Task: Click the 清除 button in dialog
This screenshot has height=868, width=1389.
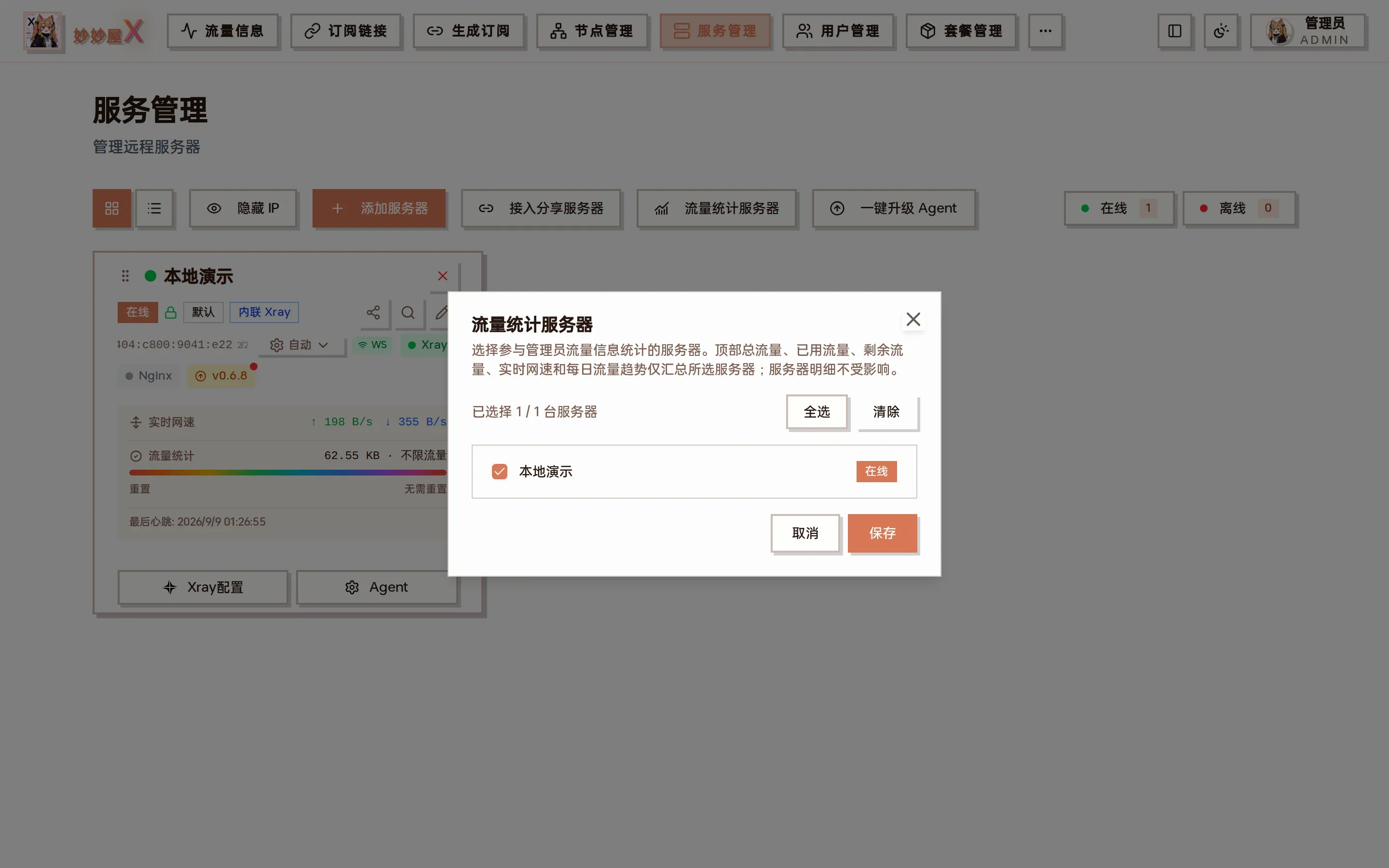Action: [886, 412]
